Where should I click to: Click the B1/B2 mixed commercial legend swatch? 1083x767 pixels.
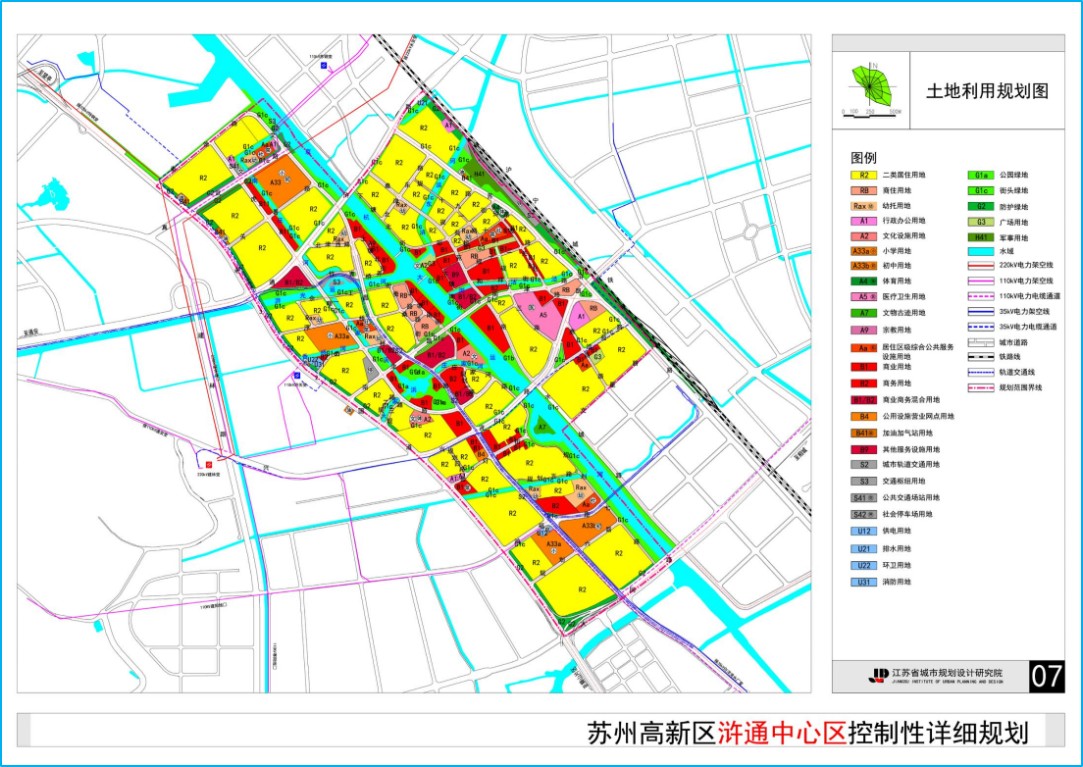[x=863, y=400]
